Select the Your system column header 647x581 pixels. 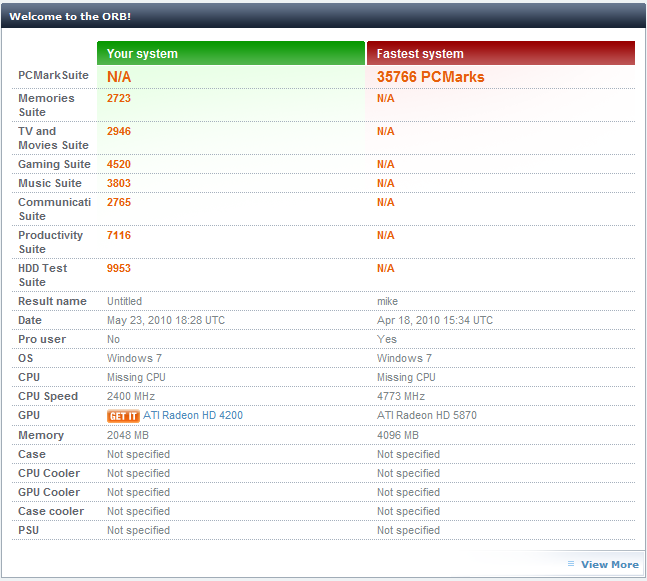231,53
